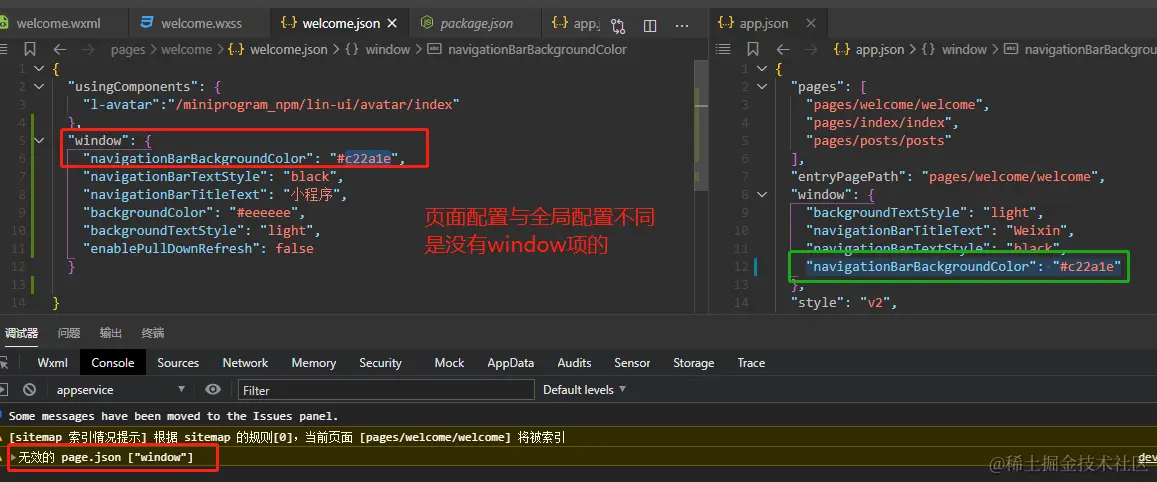Select the Console devtools tab
Image resolution: width=1157 pixels, height=482 pixels.
point(113,362)
